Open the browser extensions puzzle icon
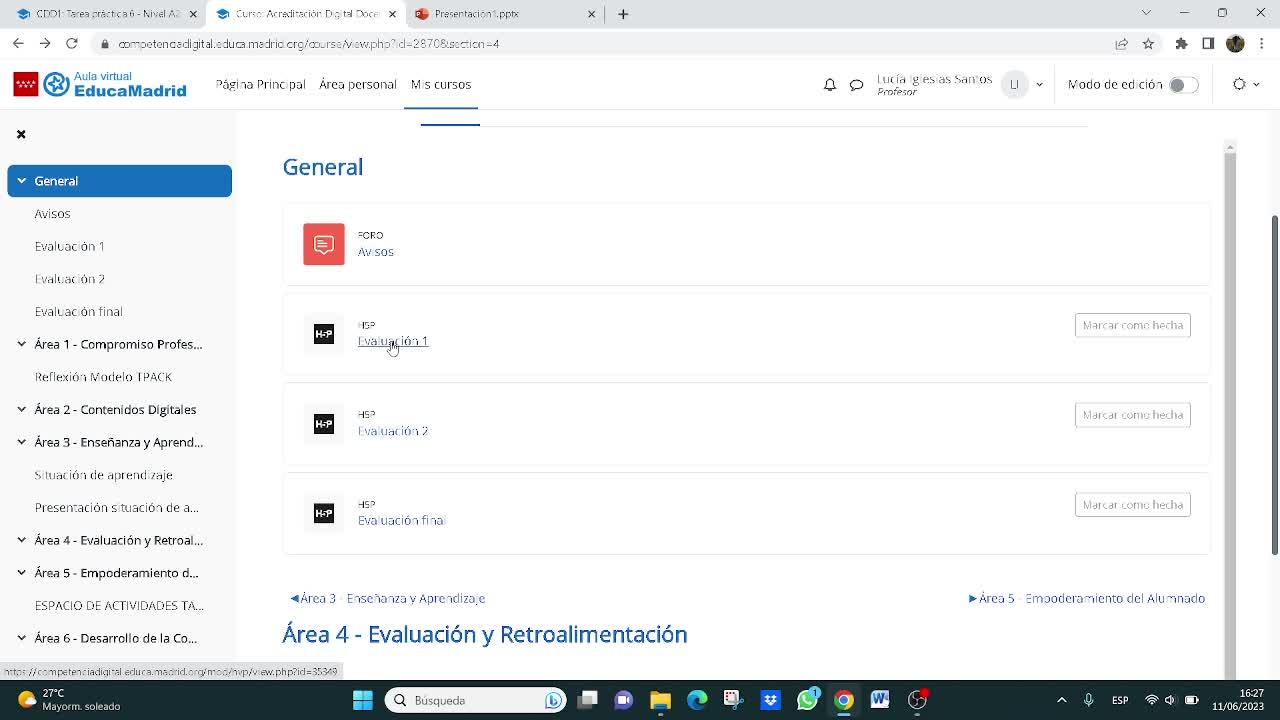The height and width of the screenshot is (720, 1280). 1181,44
